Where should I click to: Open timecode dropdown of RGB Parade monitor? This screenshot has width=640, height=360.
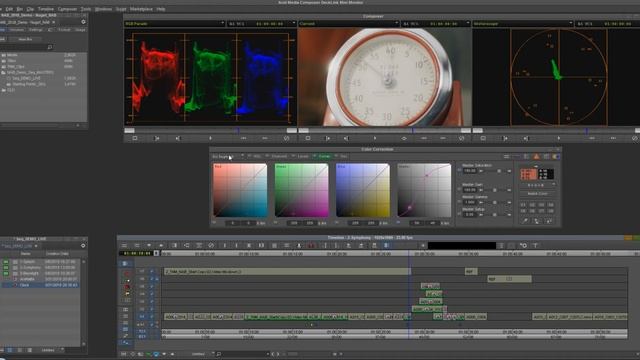(x=294, y=24)
